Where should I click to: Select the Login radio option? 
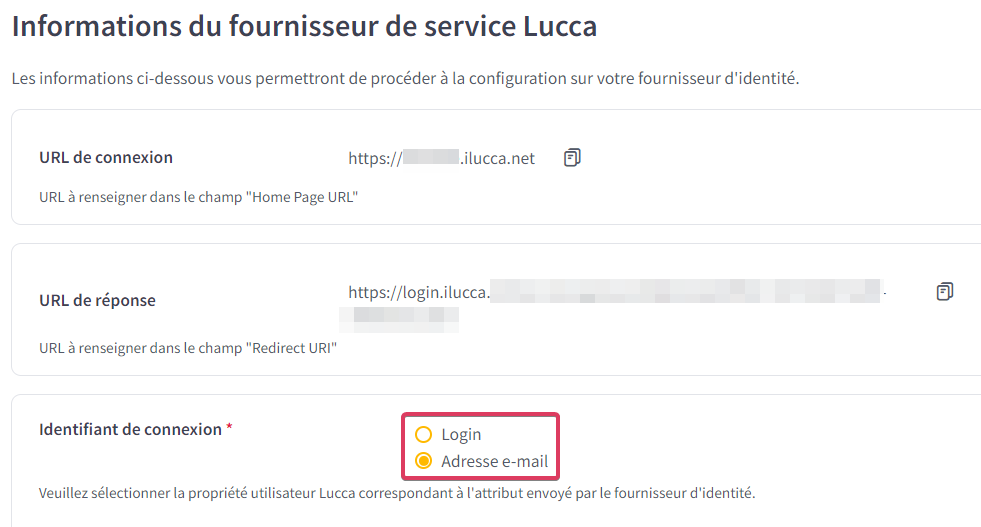point(424,434)
